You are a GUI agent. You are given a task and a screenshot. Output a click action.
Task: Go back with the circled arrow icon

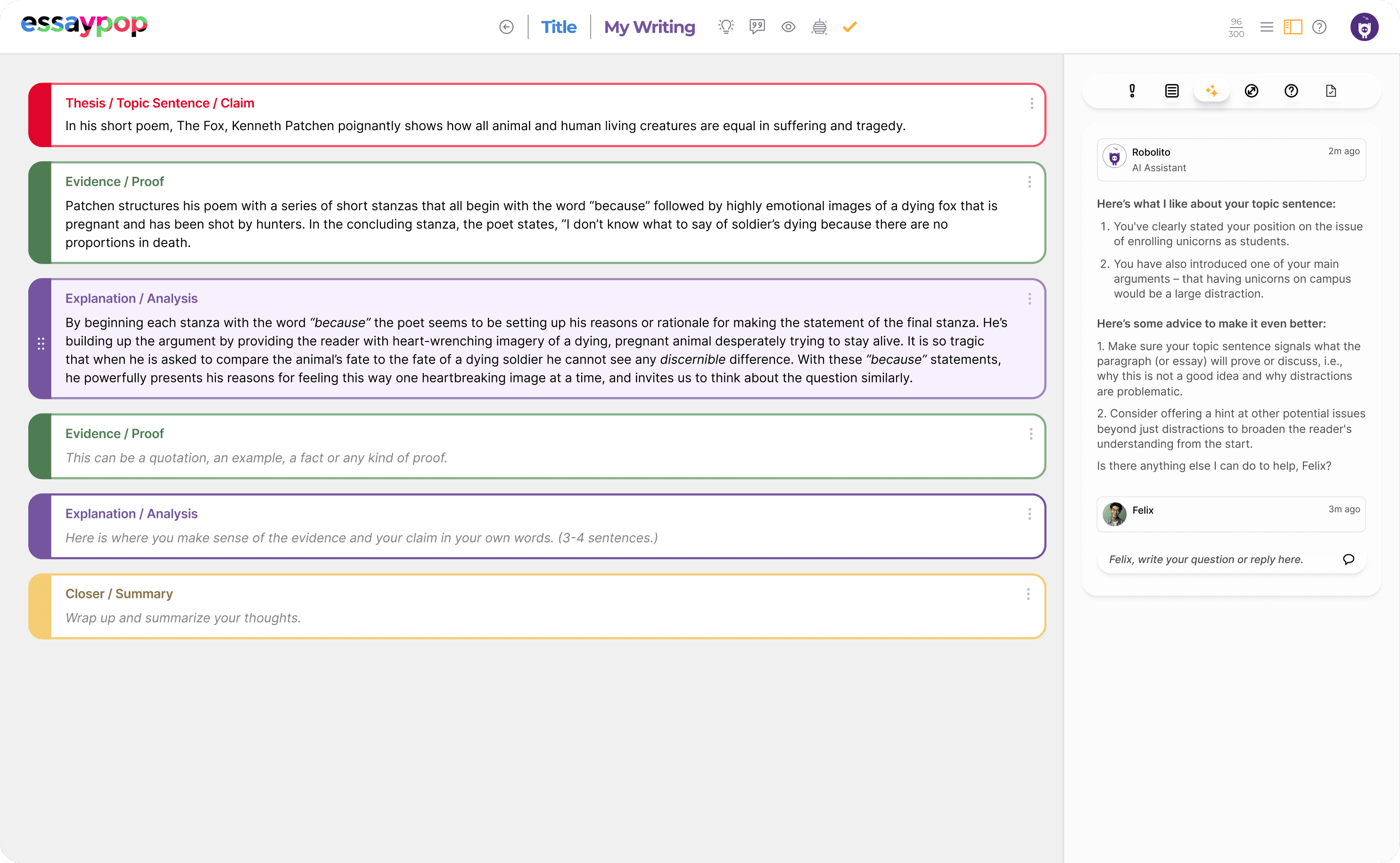pyautogui.click(x=506, y=27)
